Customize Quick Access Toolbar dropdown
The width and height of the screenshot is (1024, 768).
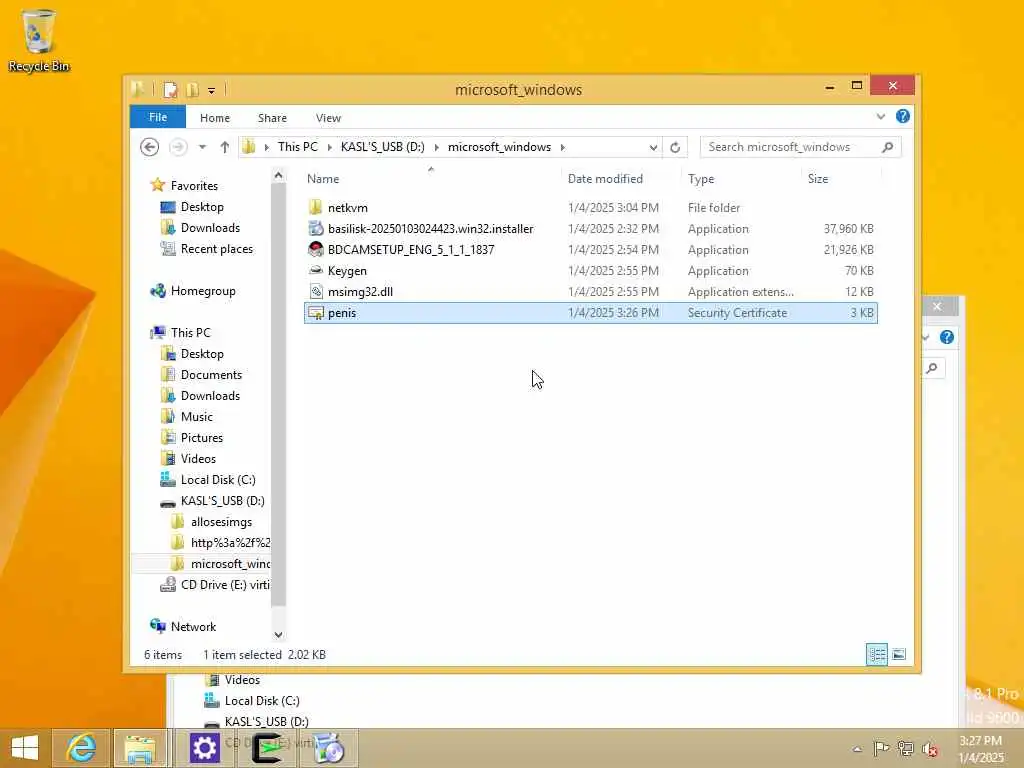pos(212,91)
